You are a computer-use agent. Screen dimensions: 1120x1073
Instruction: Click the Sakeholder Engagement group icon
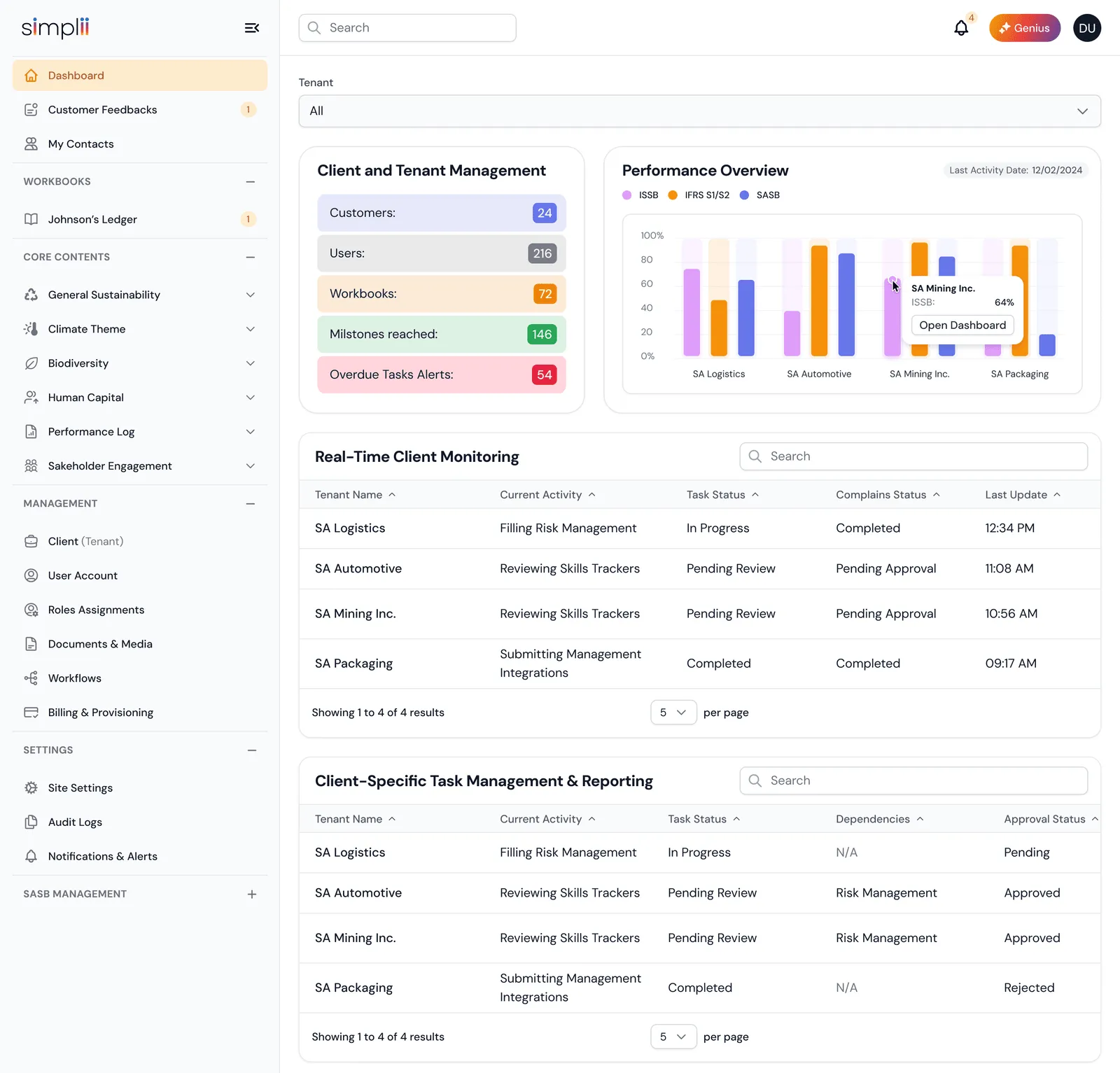pos(31,466)
